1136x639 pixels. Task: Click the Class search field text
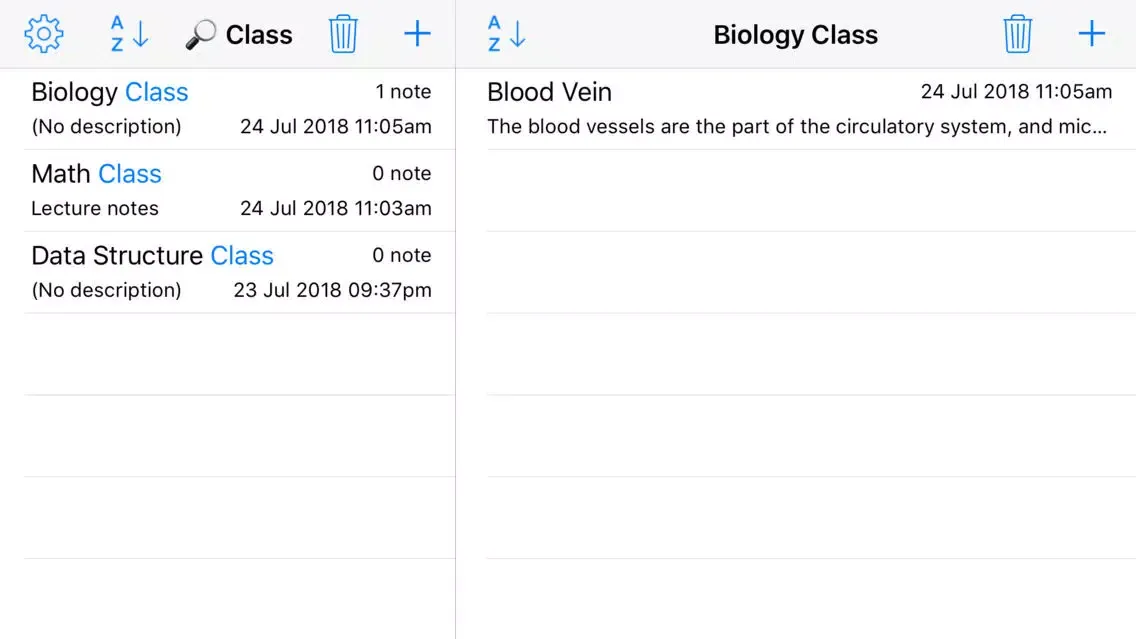259,35
